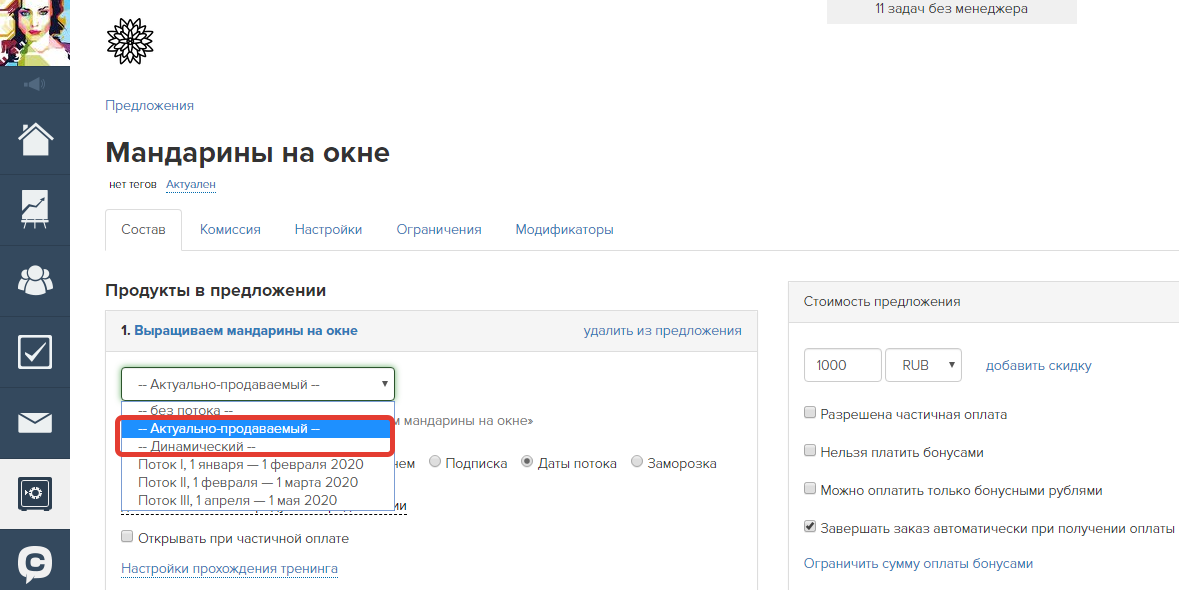
Task: Click 'добавить скидку' link
Action: point(1038,366)
